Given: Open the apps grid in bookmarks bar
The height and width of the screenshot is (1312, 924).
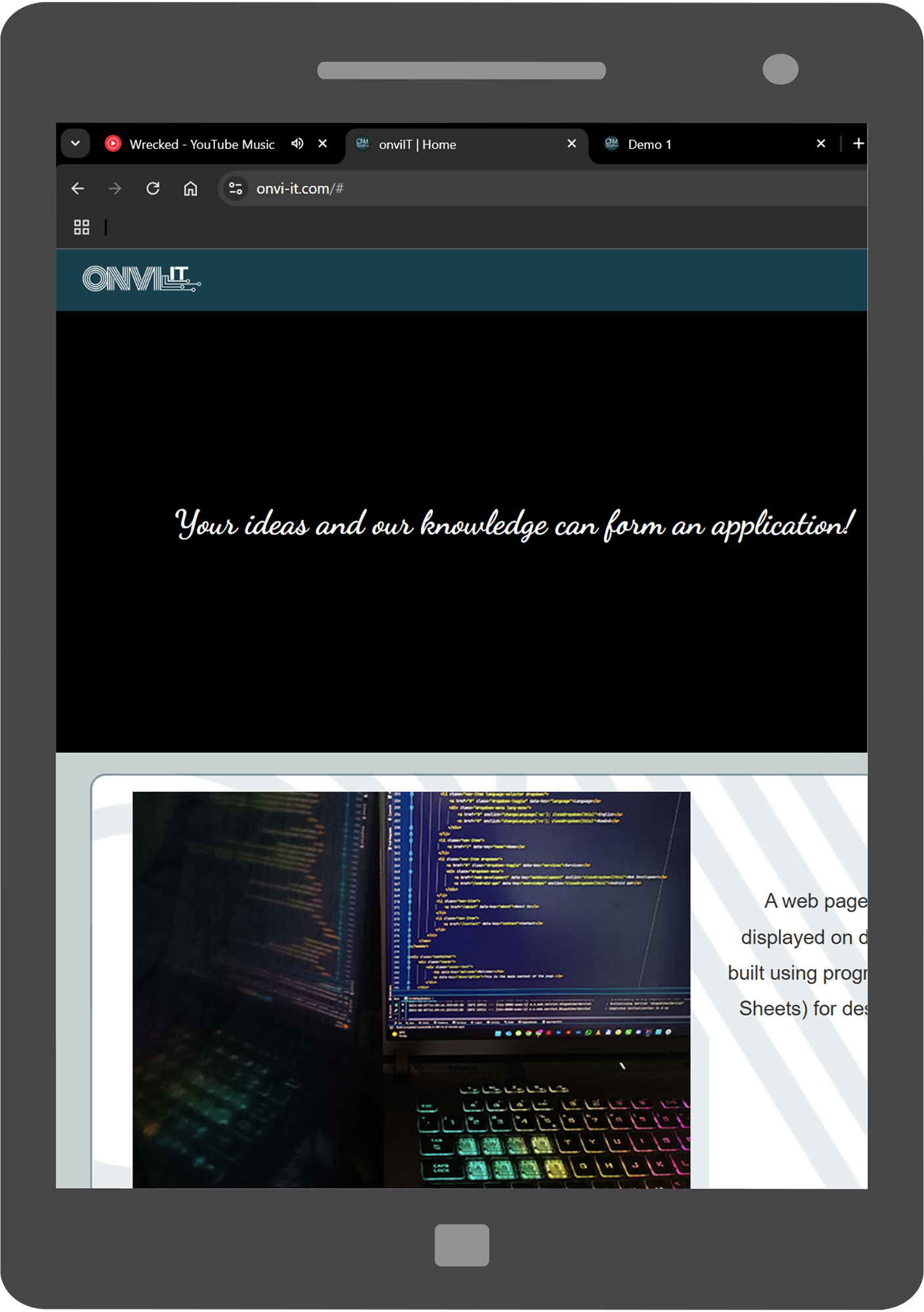Looking at the screenshot, I should pos(81,227).
